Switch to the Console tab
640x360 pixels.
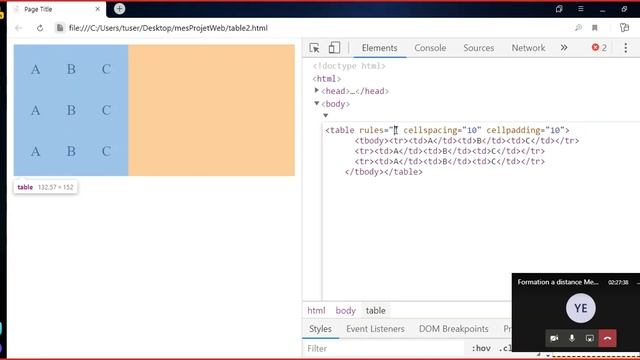click(x=430, y=48)
